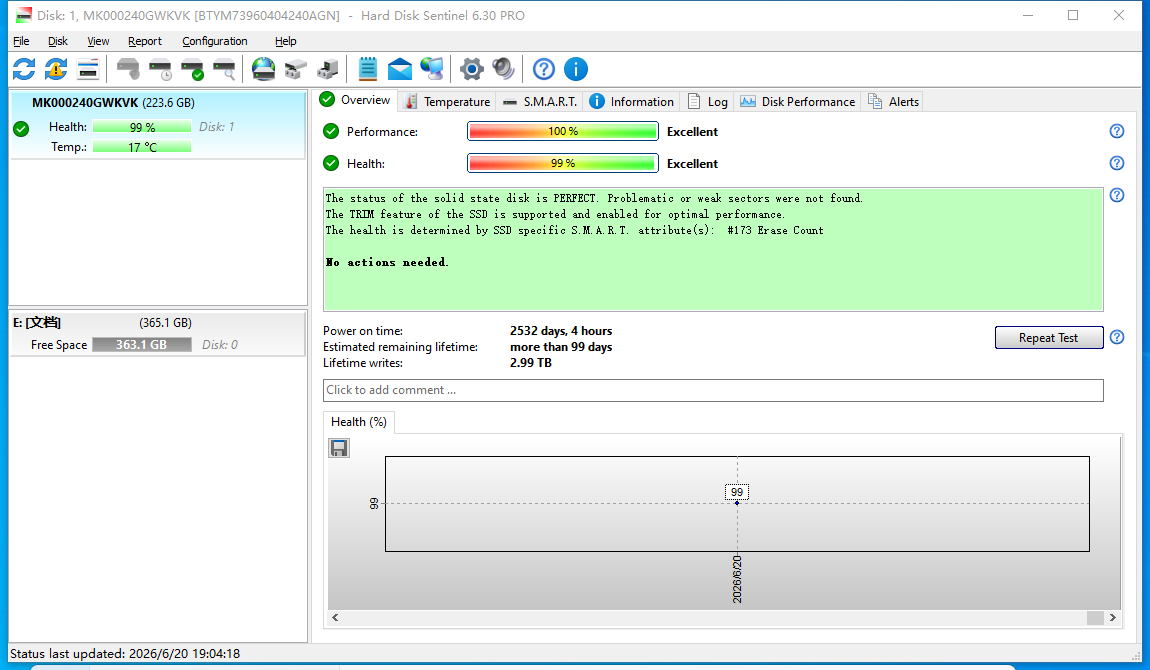The width and height of the screenshot is (1150, 670).
Task: Save the health chart via floppy icon
Action: (x=339, y=448)
